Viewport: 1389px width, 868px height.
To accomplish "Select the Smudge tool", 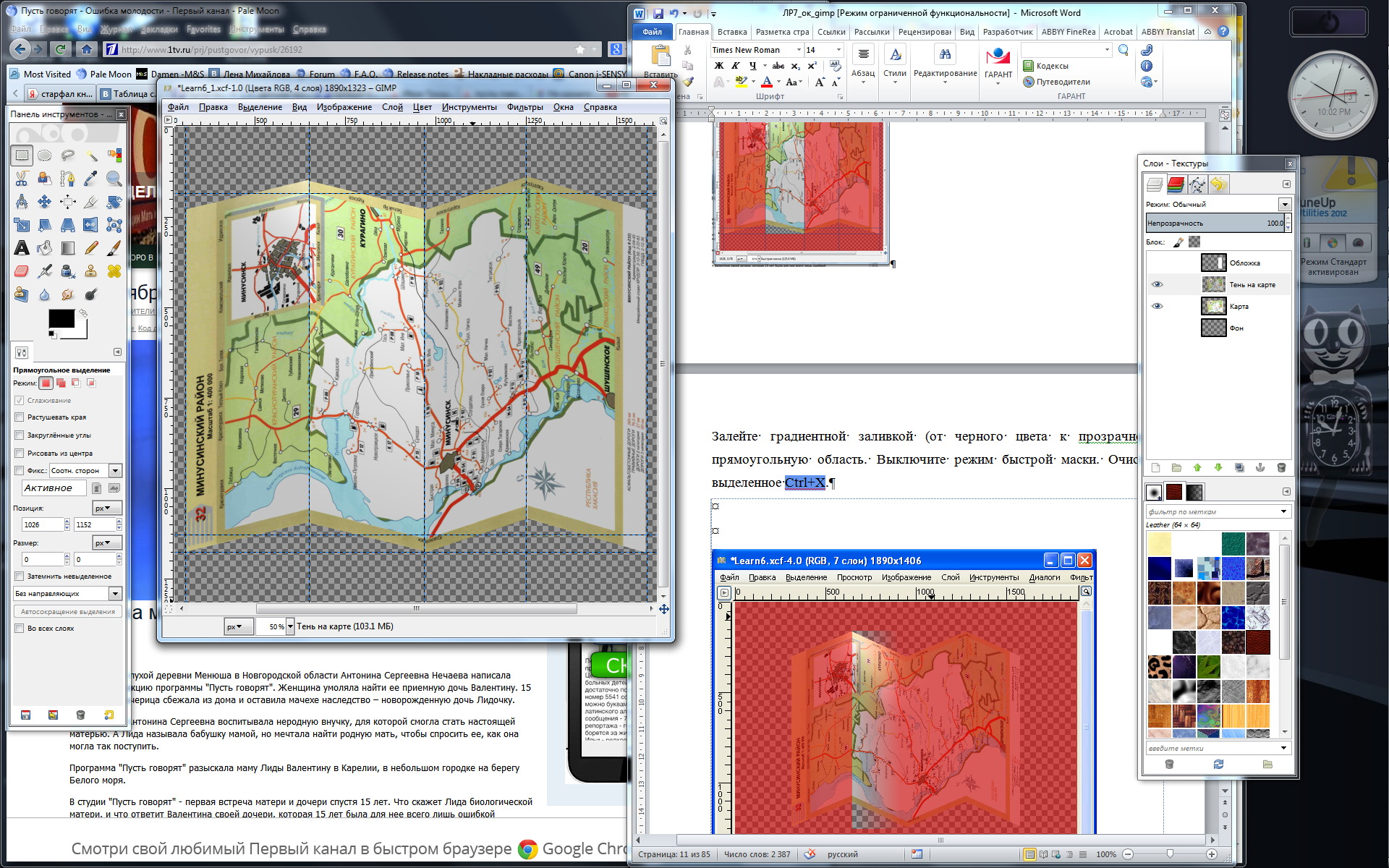I will click(68, 294).
